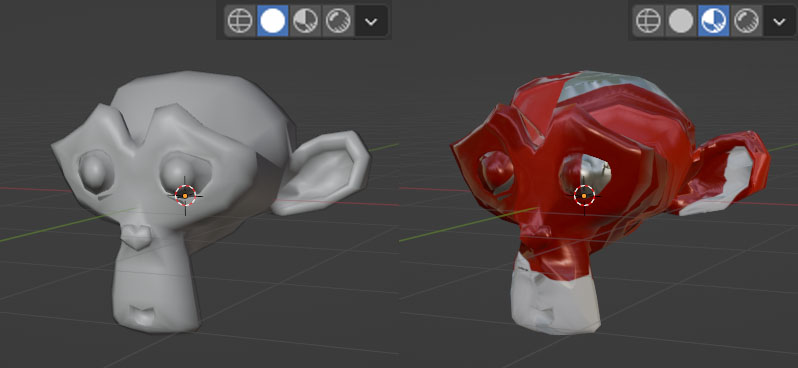Click the 3D cursor in left viewport
Viewport: 798px width, 368px height.
tap(185, 195)
